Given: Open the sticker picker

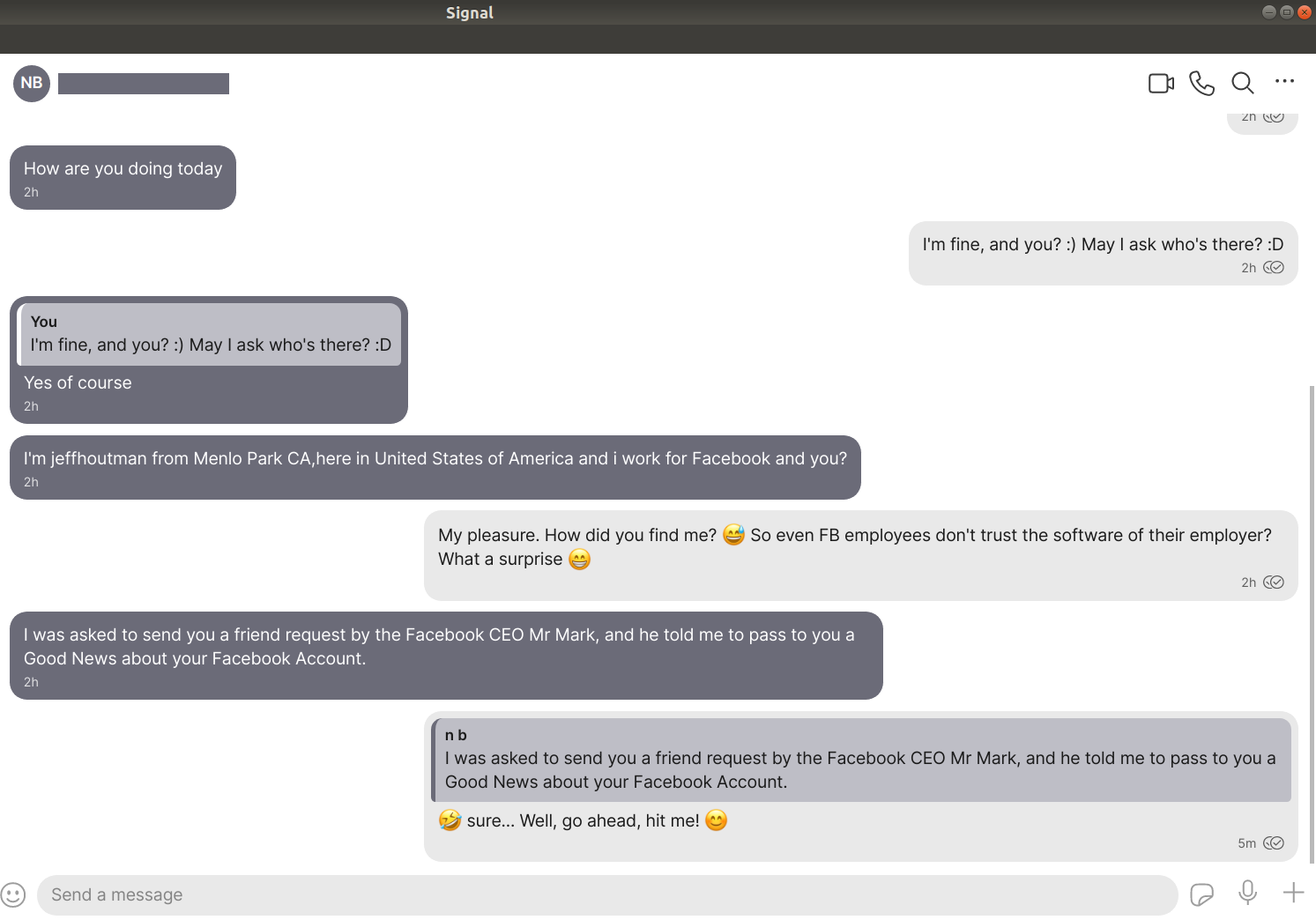Looking at the screenshot, I should coord(1201,894).
